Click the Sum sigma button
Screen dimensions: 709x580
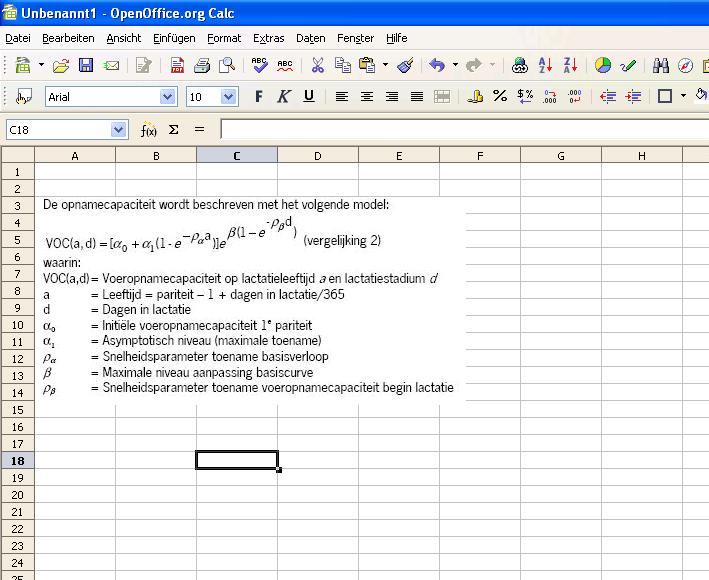174,130
